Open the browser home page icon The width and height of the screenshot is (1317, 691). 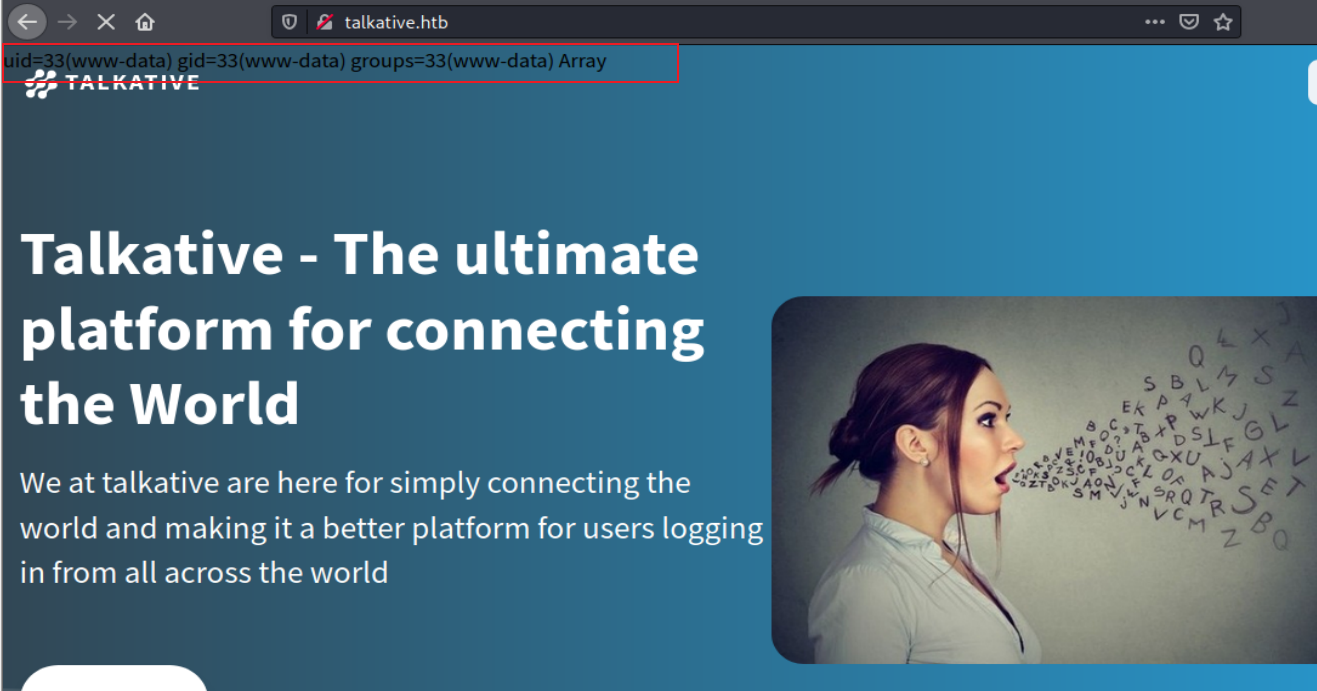(145, 21)
